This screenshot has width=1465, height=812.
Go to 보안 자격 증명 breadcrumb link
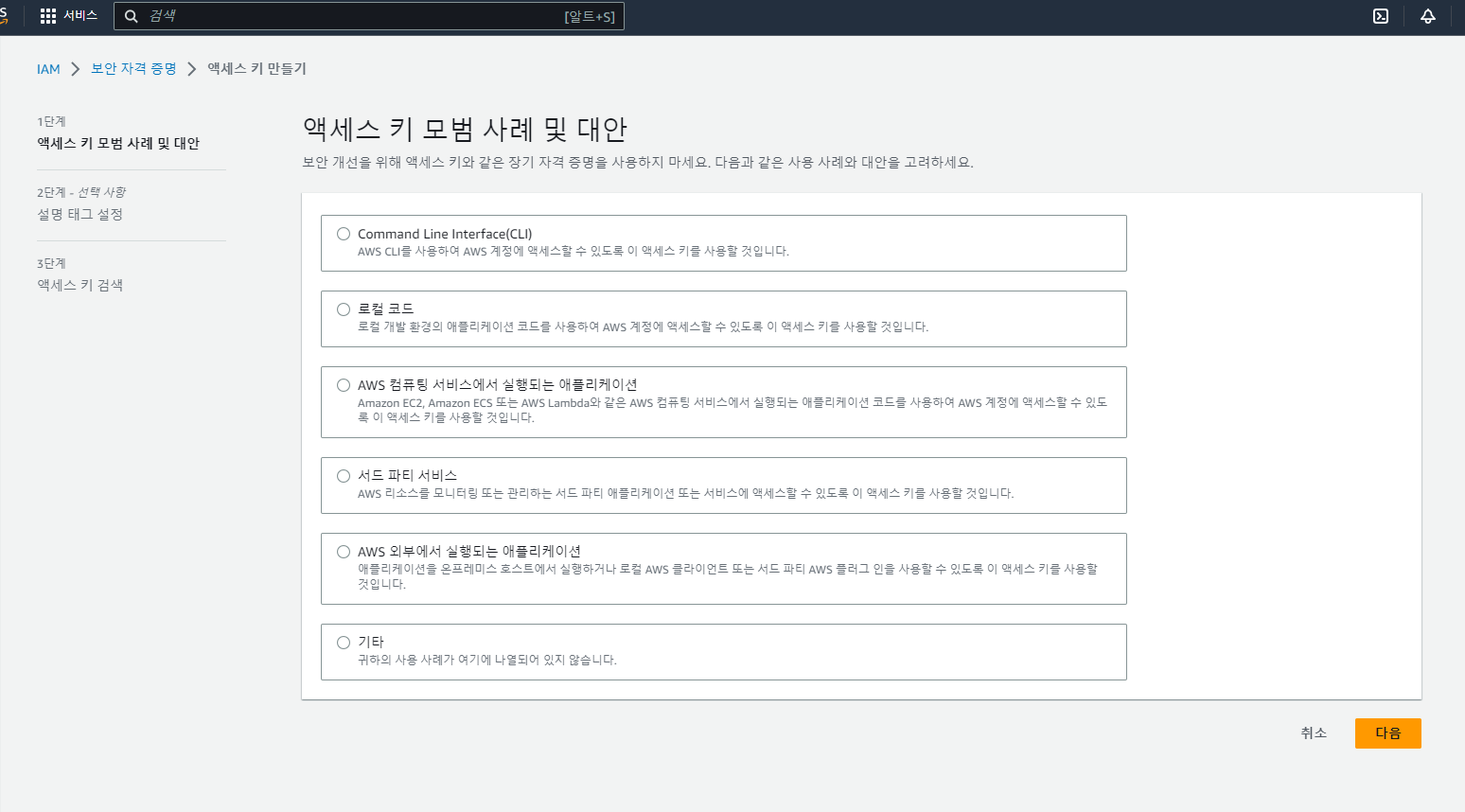click(x=133, y=69)
